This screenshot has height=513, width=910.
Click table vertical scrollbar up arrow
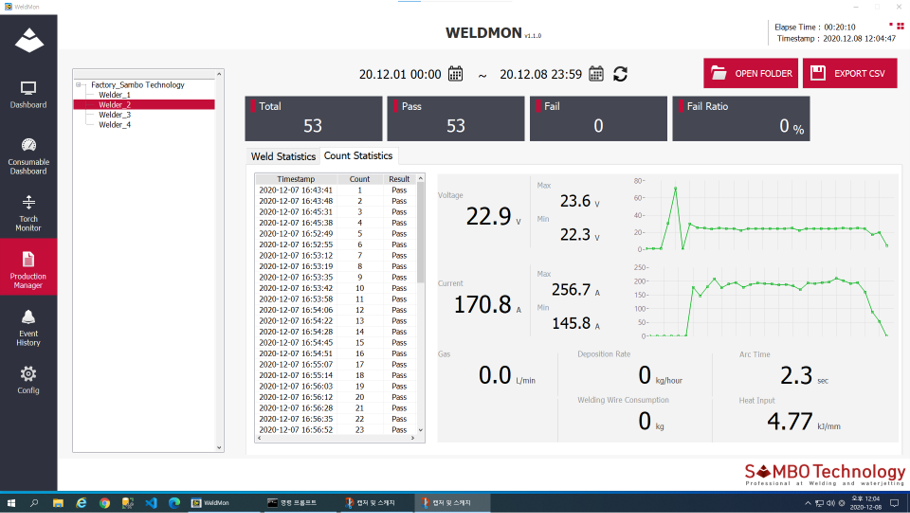pyautogui.click(x=421, y=178)
